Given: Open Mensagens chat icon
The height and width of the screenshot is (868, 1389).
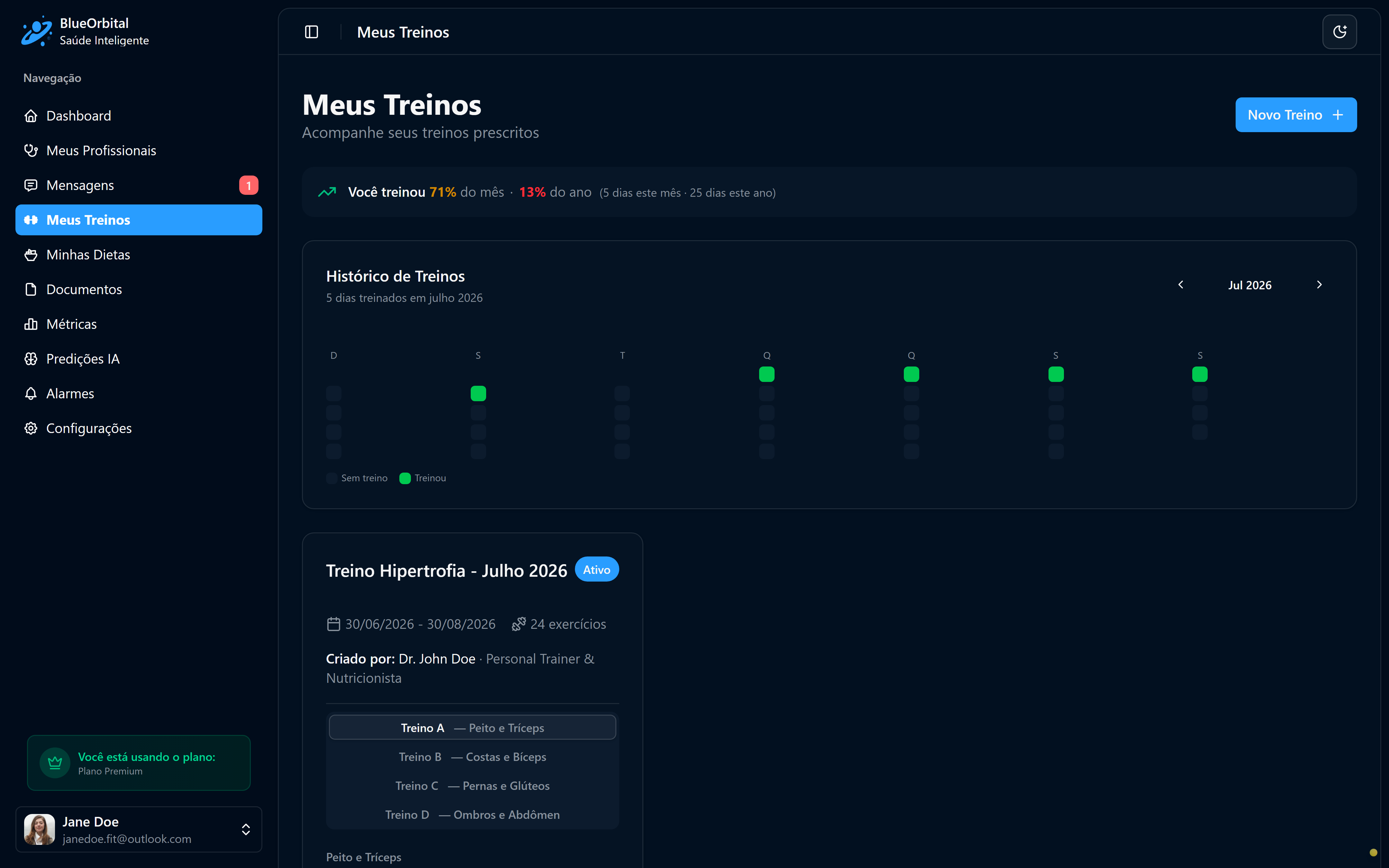Looking at the screenshot, I should point(31,185).
